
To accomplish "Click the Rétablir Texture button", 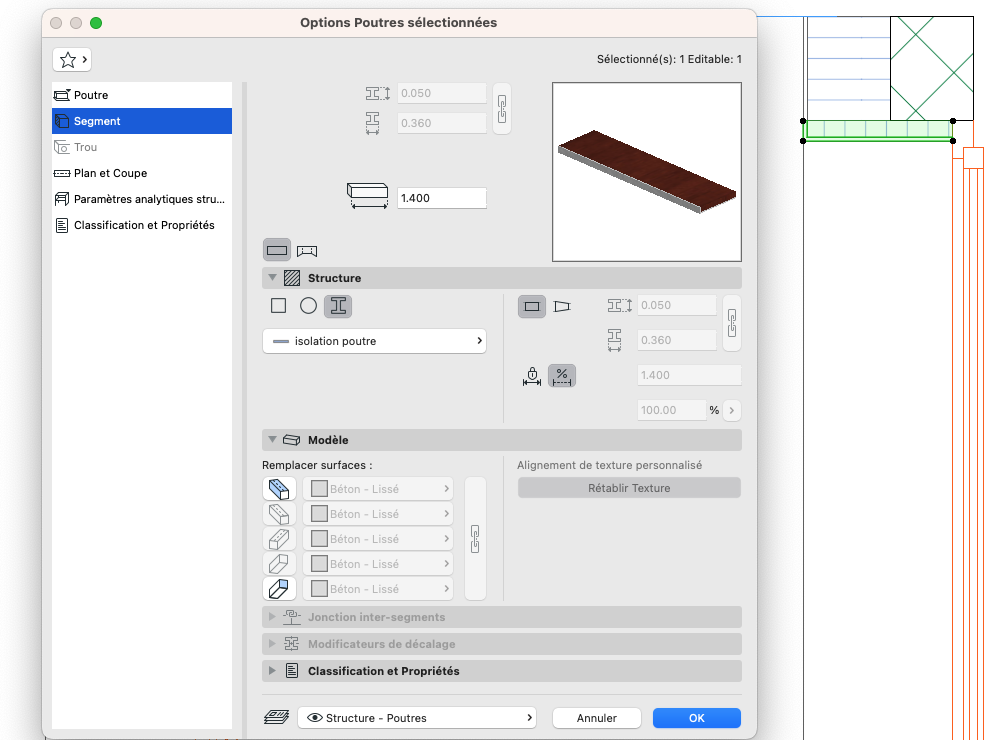I will point(629,488).
